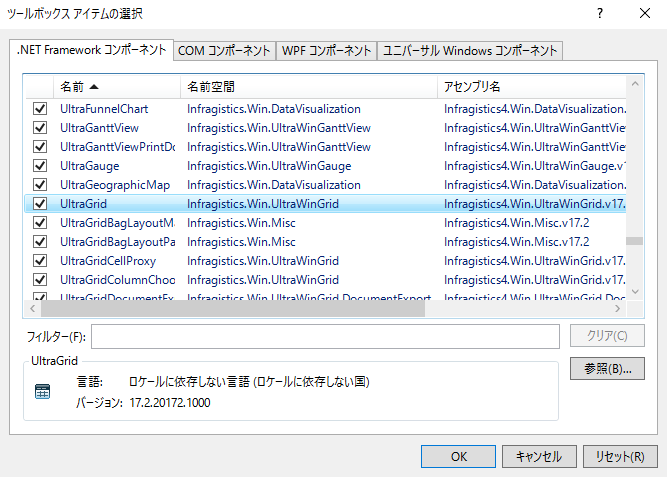This screenshot has height=477, width=667.
Task: Toggle the UltraGrid checkbox
Action: point(40,203)
